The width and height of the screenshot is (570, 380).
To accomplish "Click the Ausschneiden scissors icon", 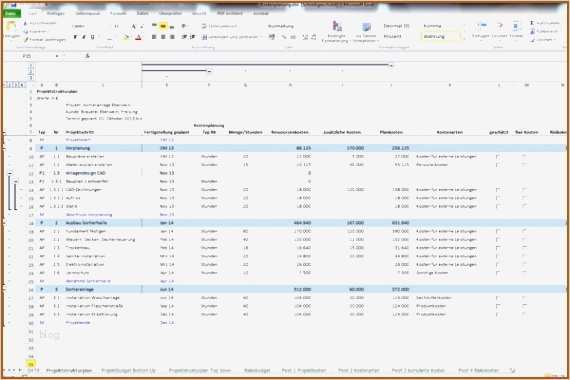I will 25,23.
